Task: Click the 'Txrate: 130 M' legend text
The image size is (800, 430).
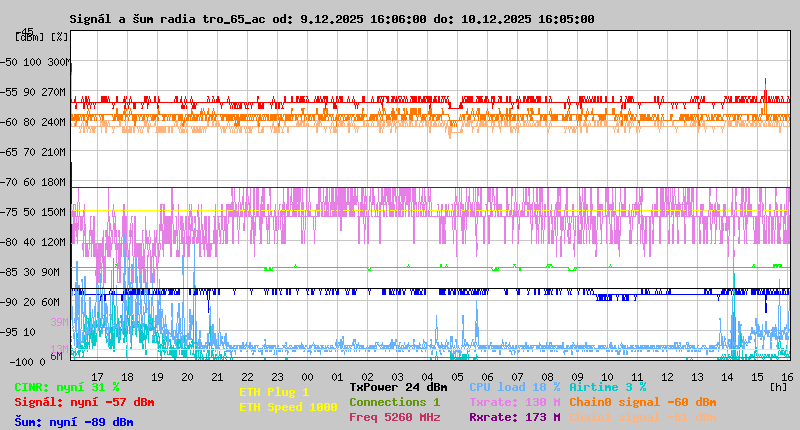Action: [x=515, y=402]
